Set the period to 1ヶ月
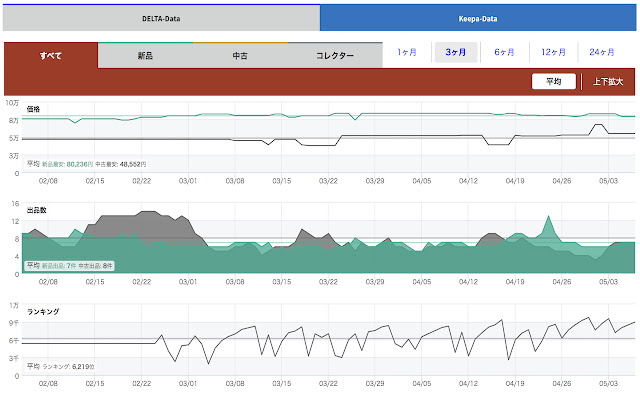640x400 pixels. [407, 52]
